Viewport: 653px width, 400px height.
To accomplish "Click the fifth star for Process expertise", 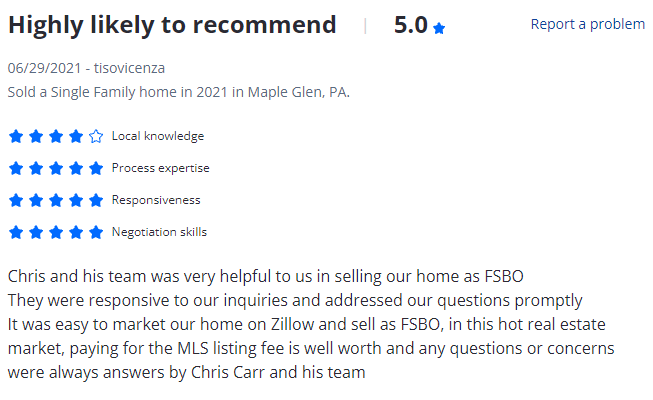I will point(96,168).
